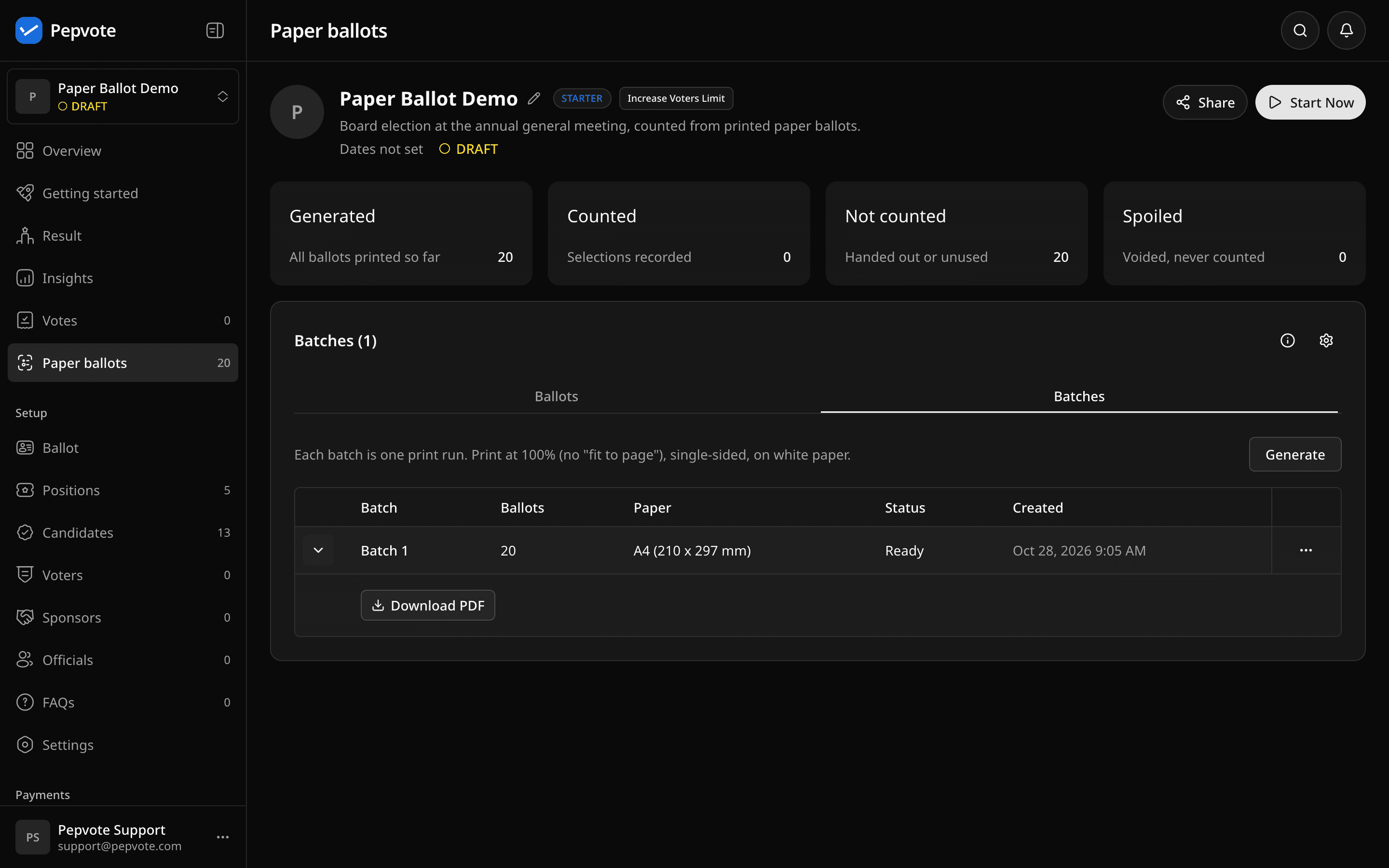Screen dimensions: 1389x868
Task: Click the 'A4 (210 x 297 mm)' cell
Action: pyautogui.click(x=692, y=551)
